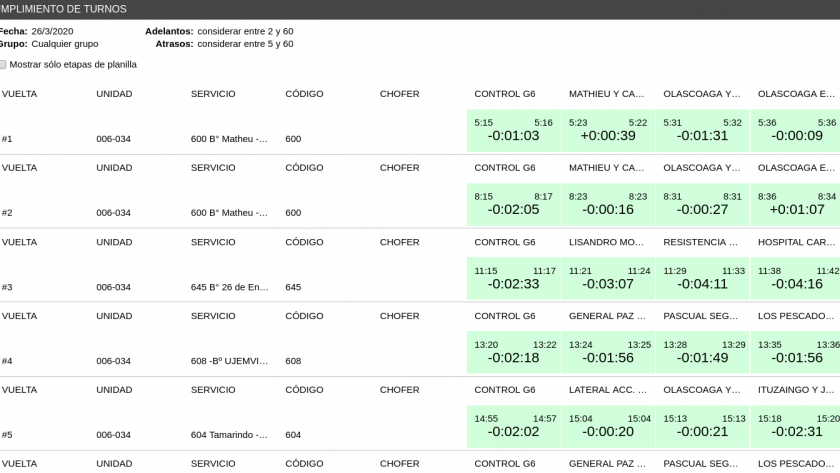Viewport: 840px width, 473px height.
Task: Select service '608 -Bº UJEMVI...' in vuelta #4
Action: 229,361
